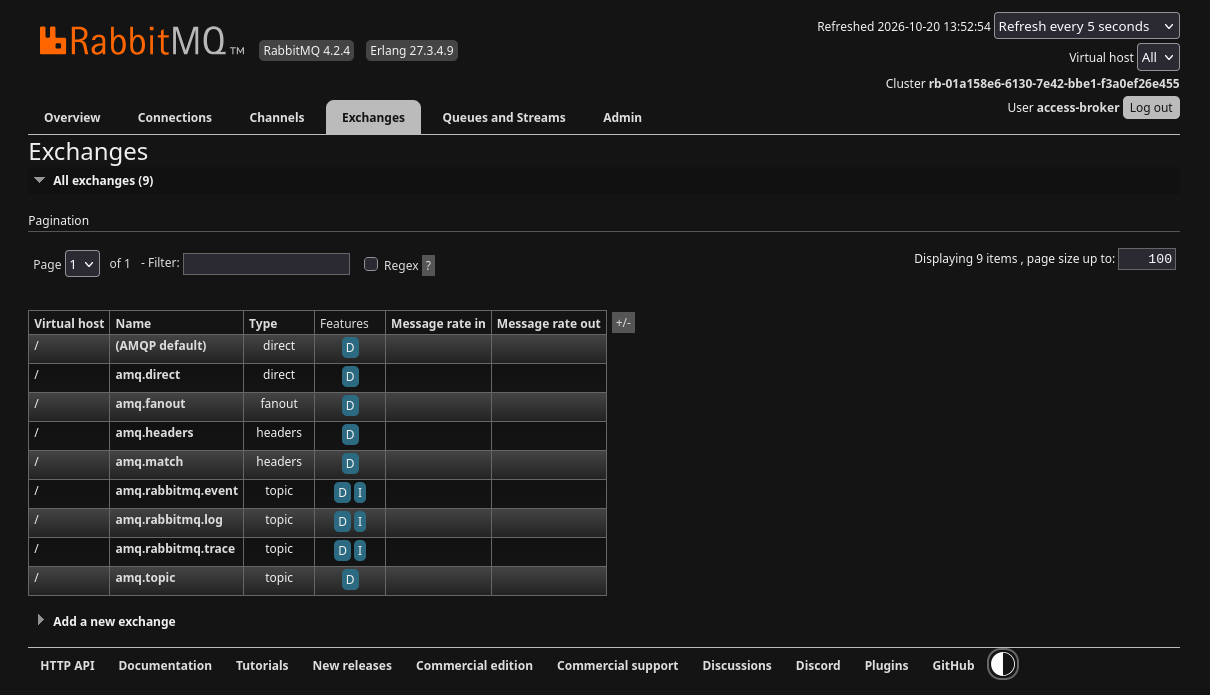Sort table by Name column header
The image size is (1210, 695).
click(133, 323)
